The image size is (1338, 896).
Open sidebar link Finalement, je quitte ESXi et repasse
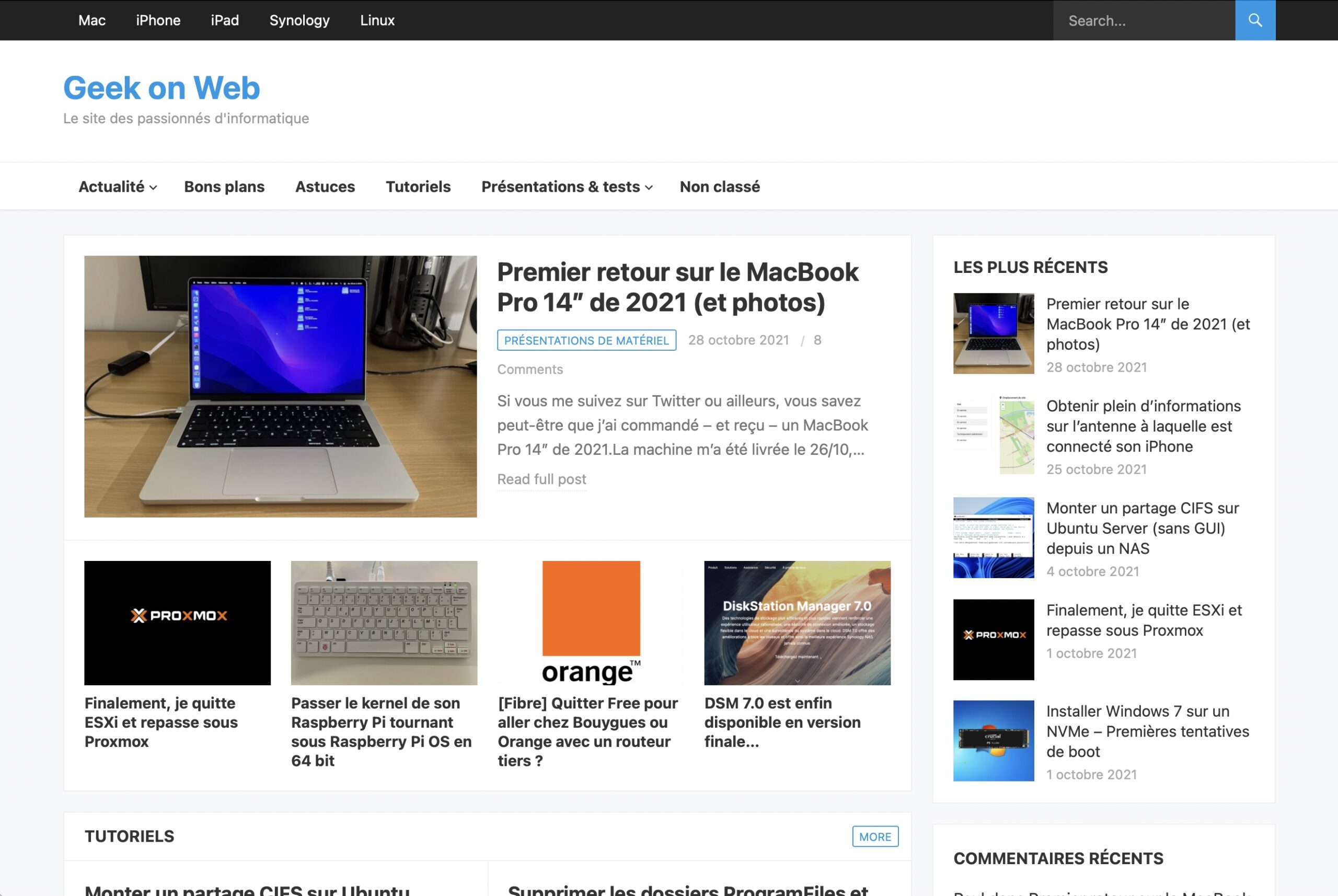tap(1144, 620)
